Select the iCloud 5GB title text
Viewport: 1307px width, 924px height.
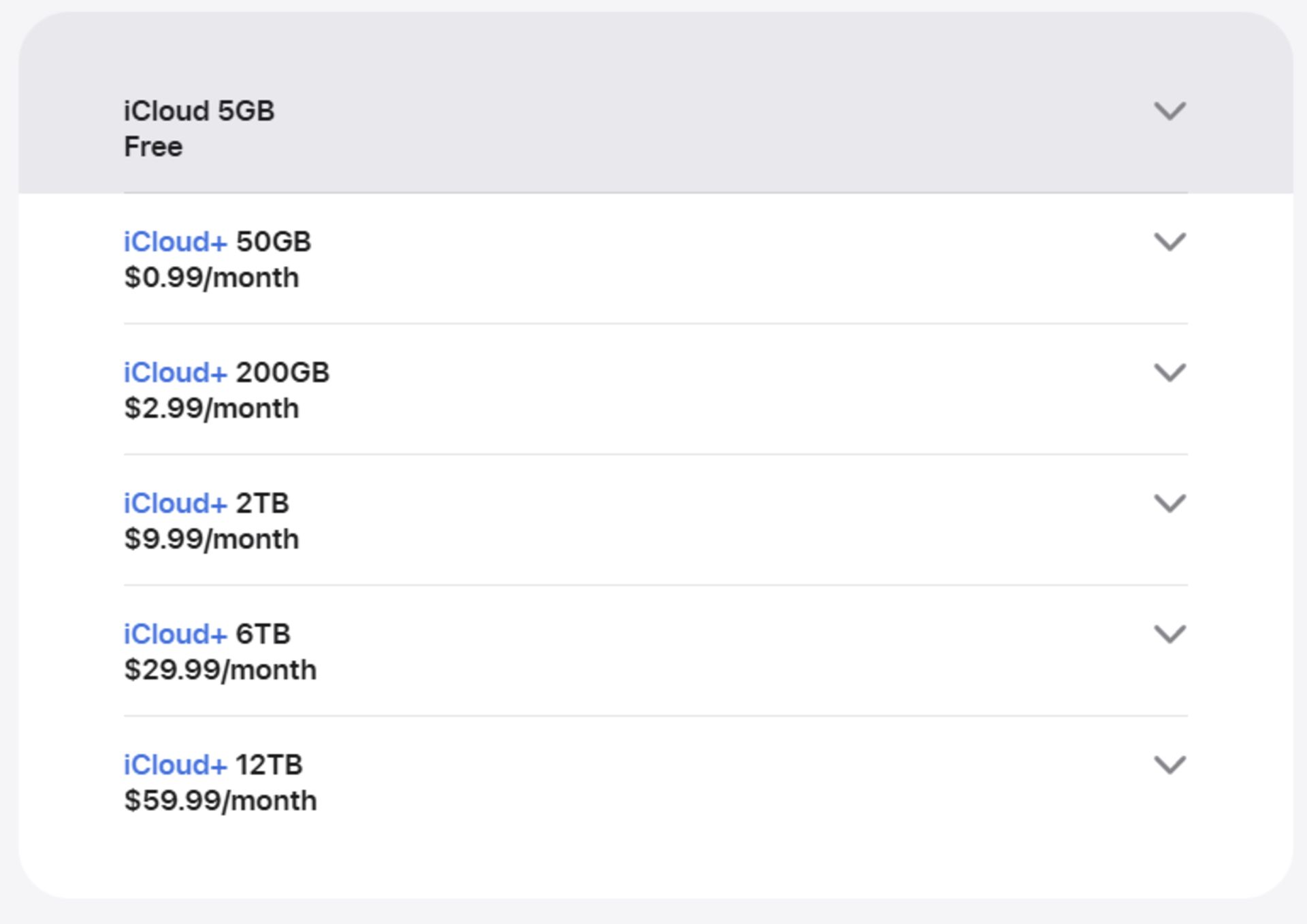coord(199,111)
